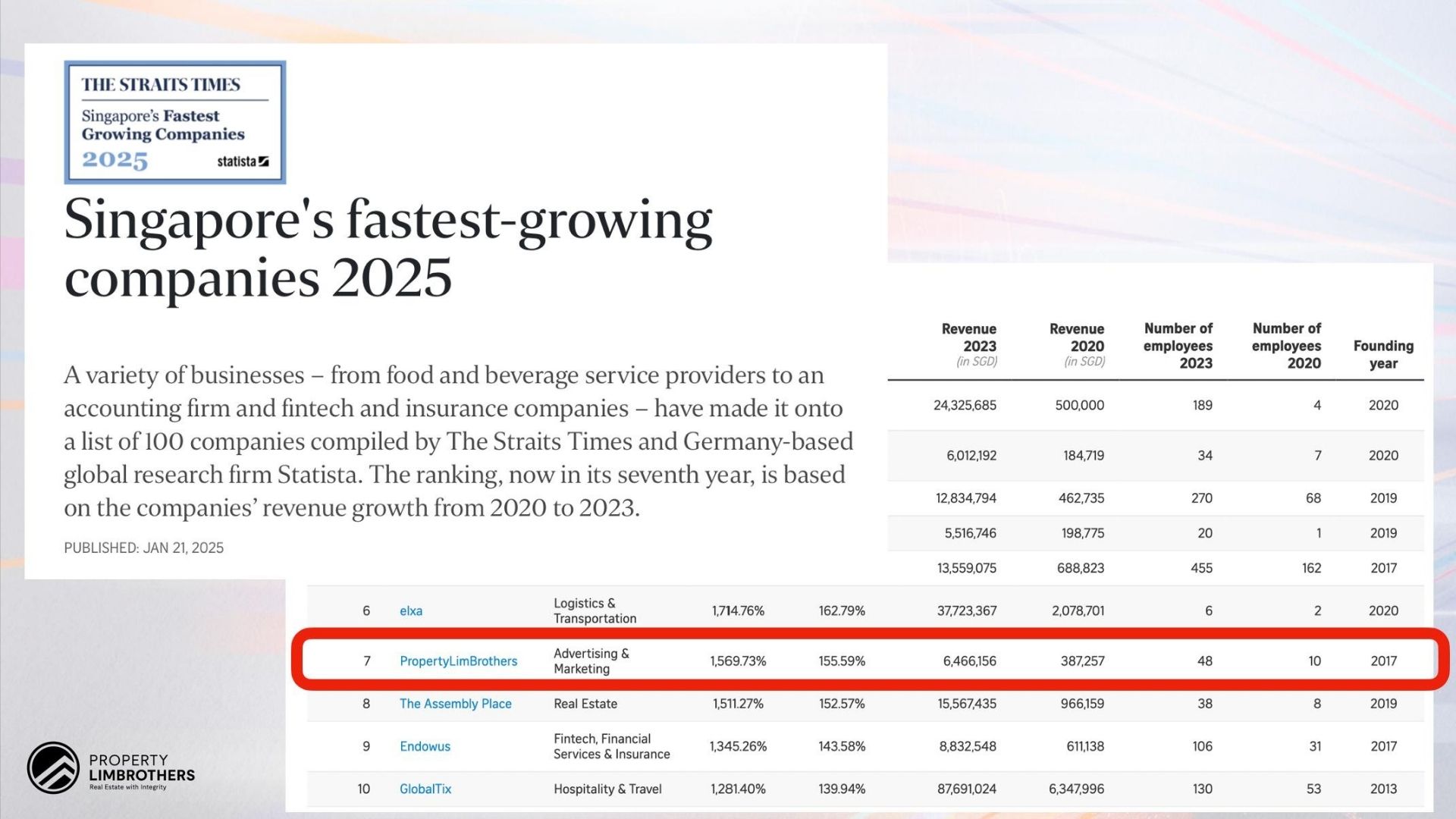Click the growth rate 1,511.27%

click(738, 704)
